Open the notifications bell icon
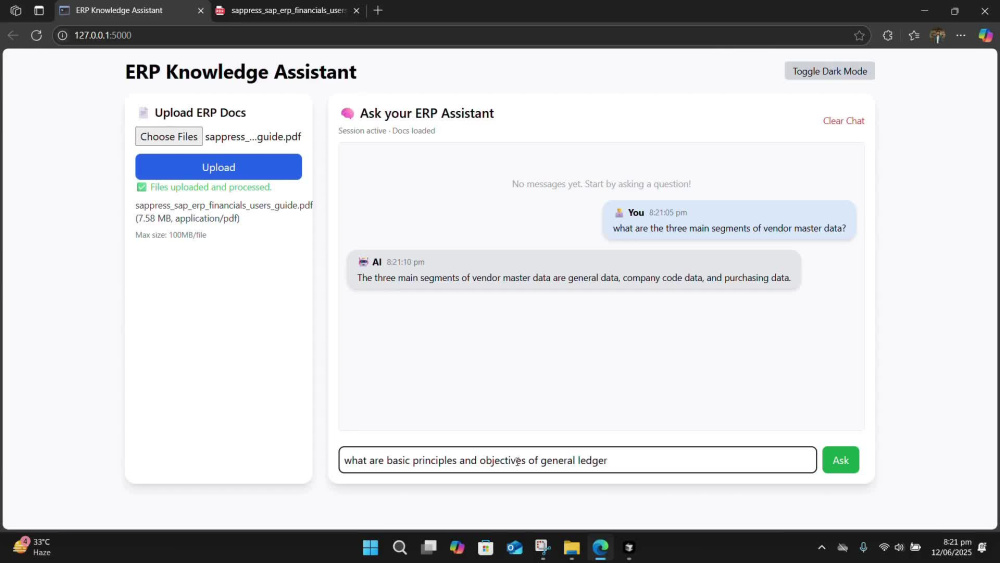 point(982,547)
